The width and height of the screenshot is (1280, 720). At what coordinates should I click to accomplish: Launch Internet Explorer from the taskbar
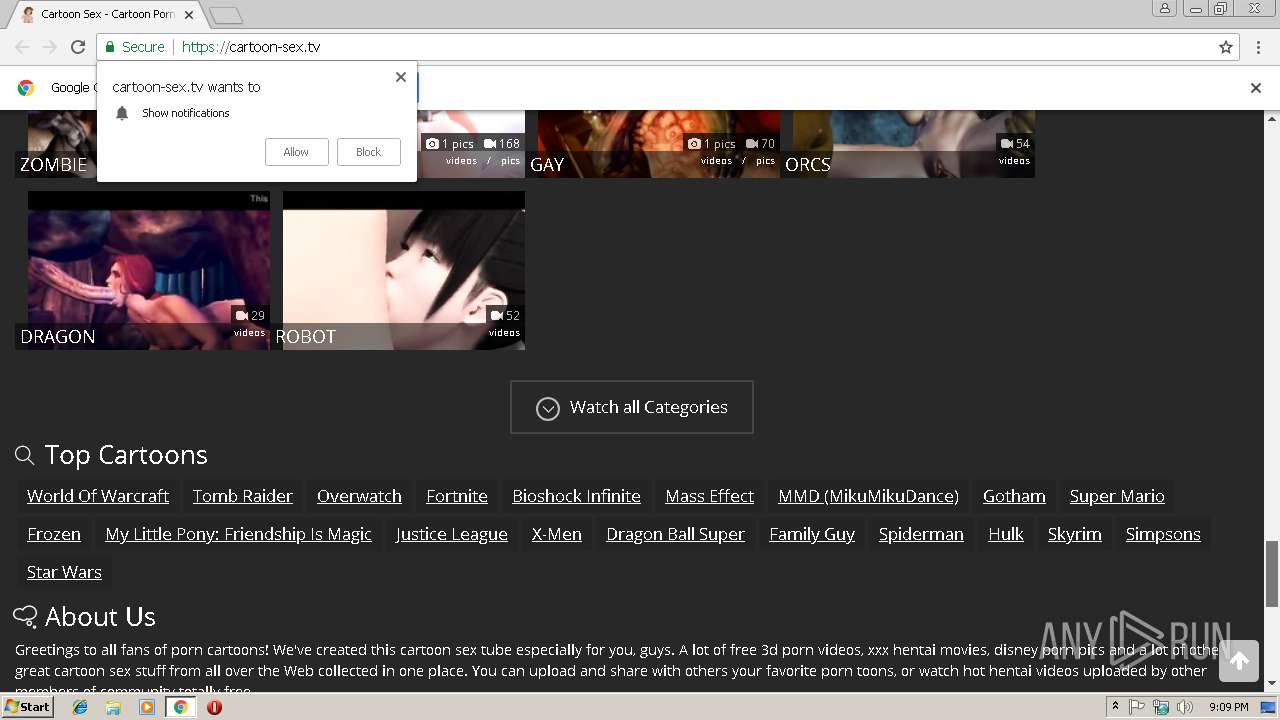coord(80,707)
